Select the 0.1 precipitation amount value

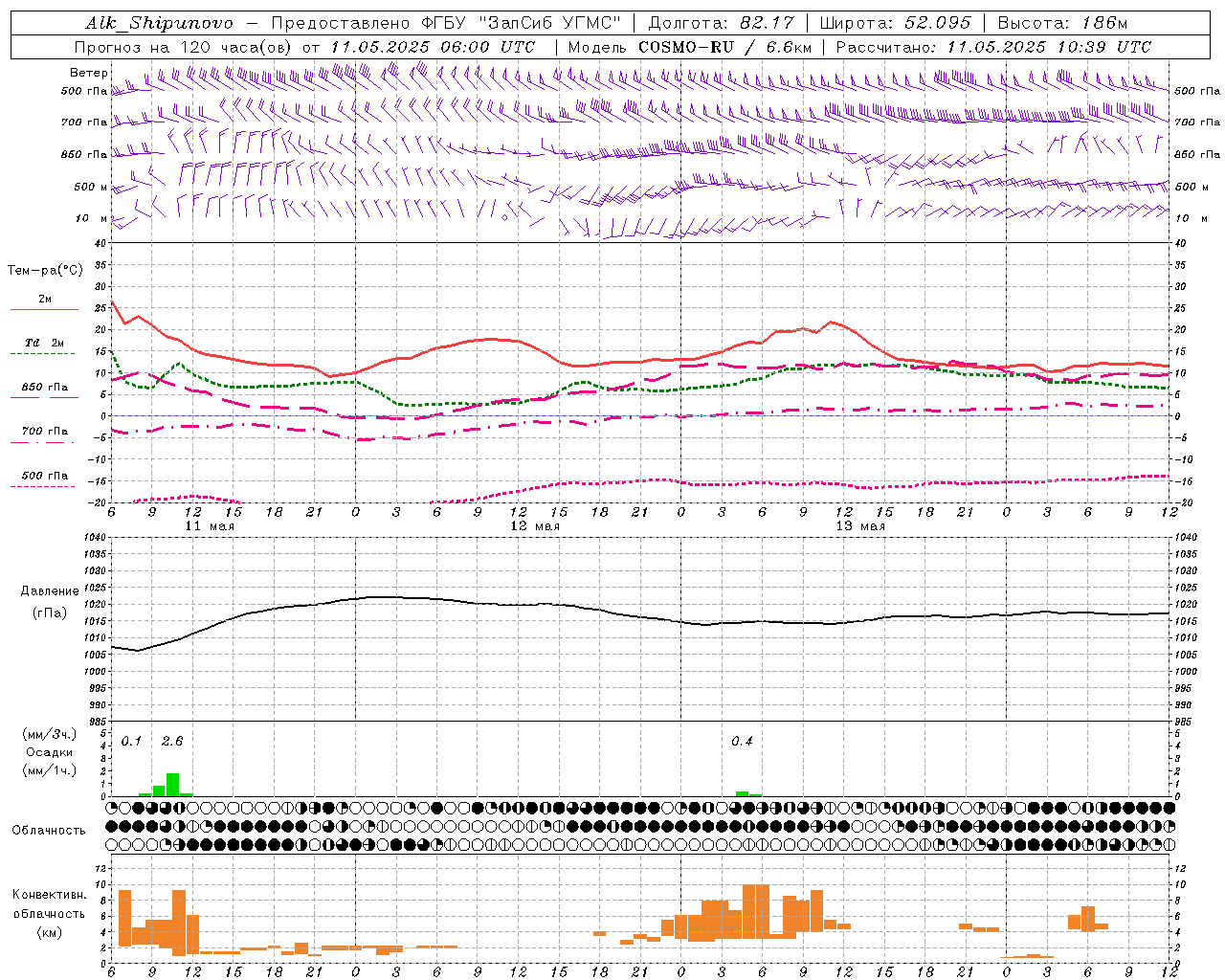(x=131, y=741)
